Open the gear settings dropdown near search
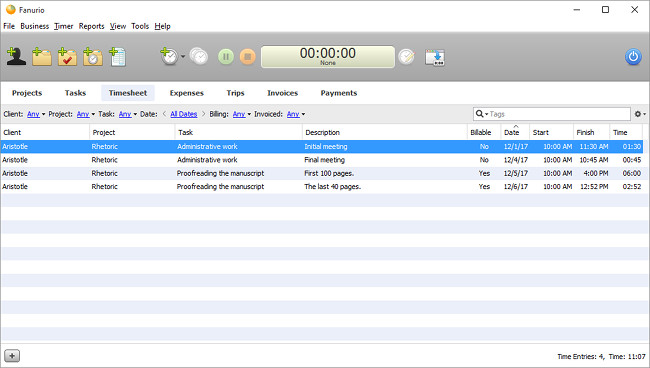Viewport: 650px width, 368px height. pyautogui.click(x=640, y=114)
